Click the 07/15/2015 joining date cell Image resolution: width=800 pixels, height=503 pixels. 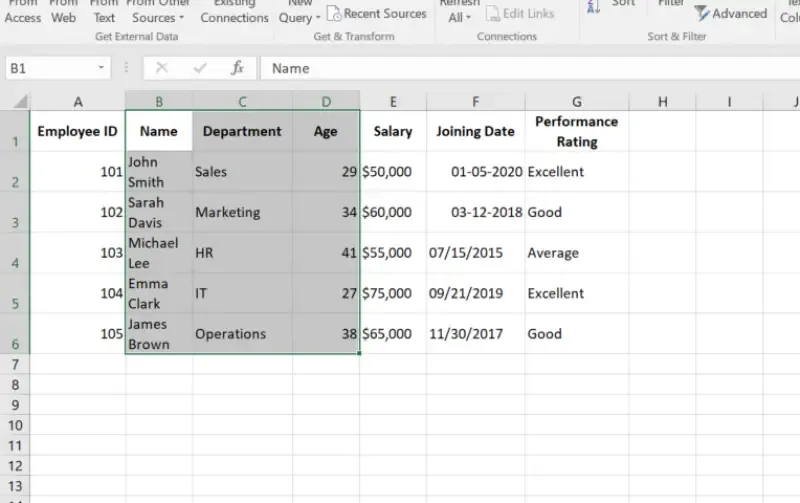(x=476, y=253)
